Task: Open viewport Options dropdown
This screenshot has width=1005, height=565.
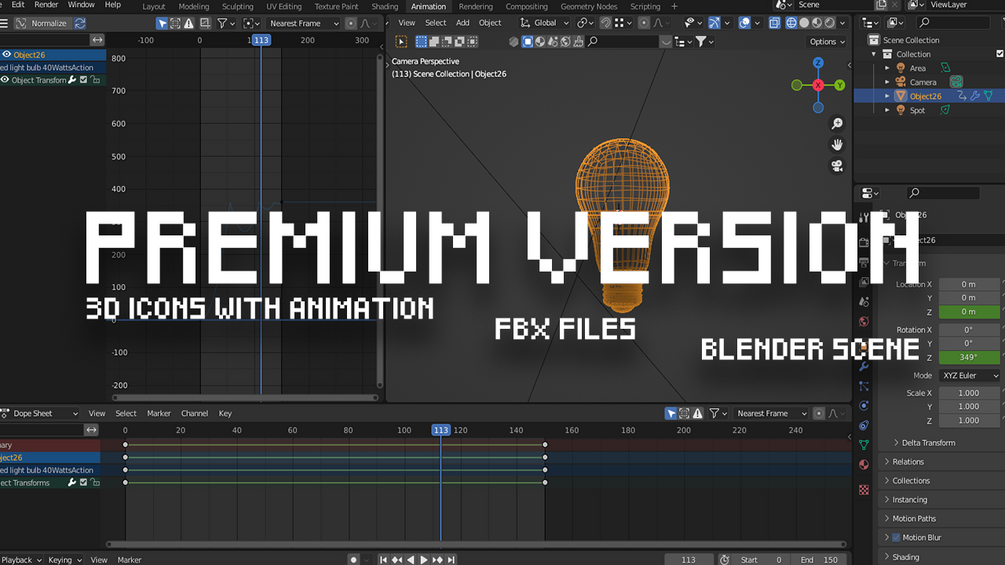Action: (827, 42)
